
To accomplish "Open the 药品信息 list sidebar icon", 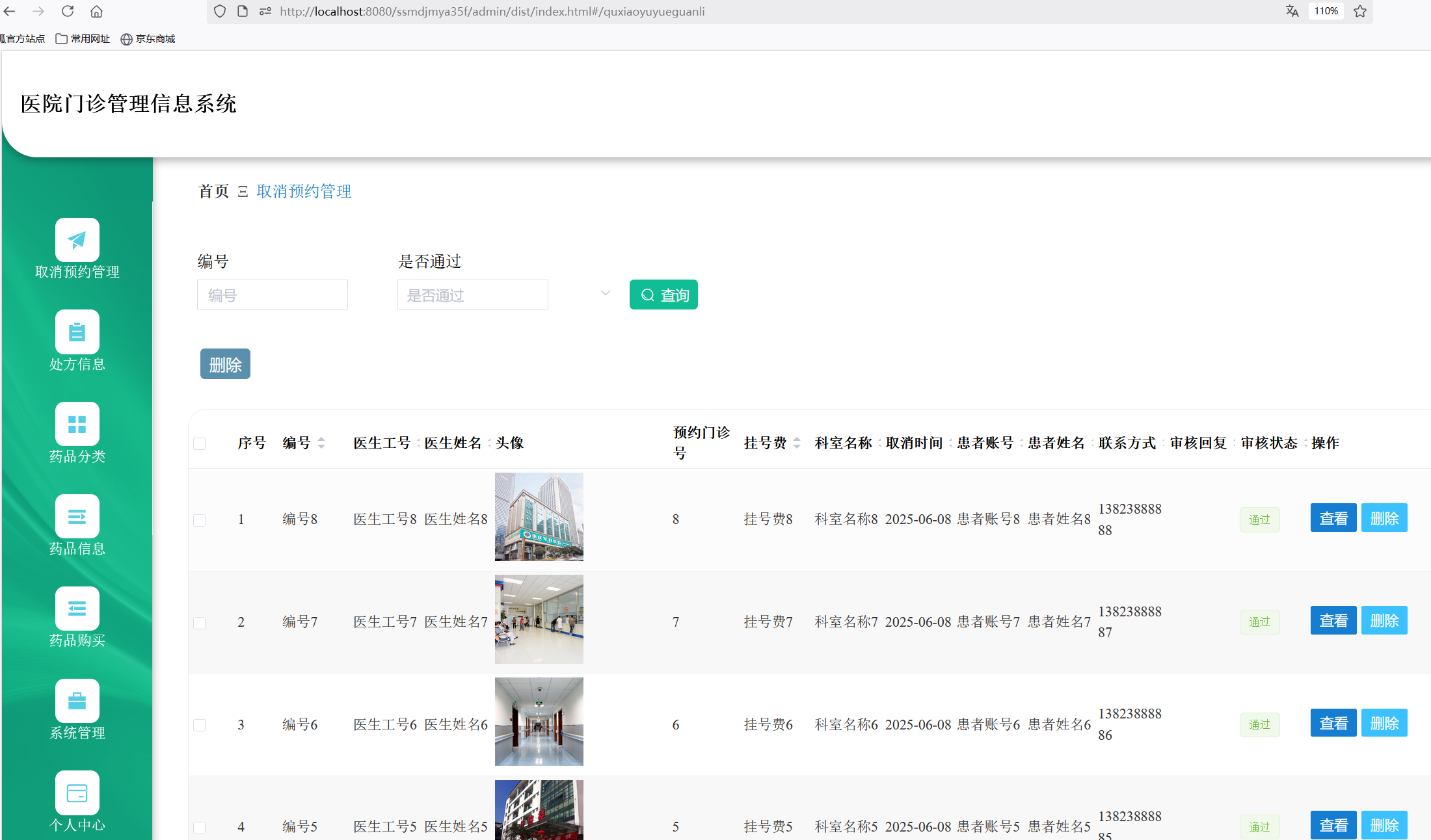I will [x=77, y=516].
